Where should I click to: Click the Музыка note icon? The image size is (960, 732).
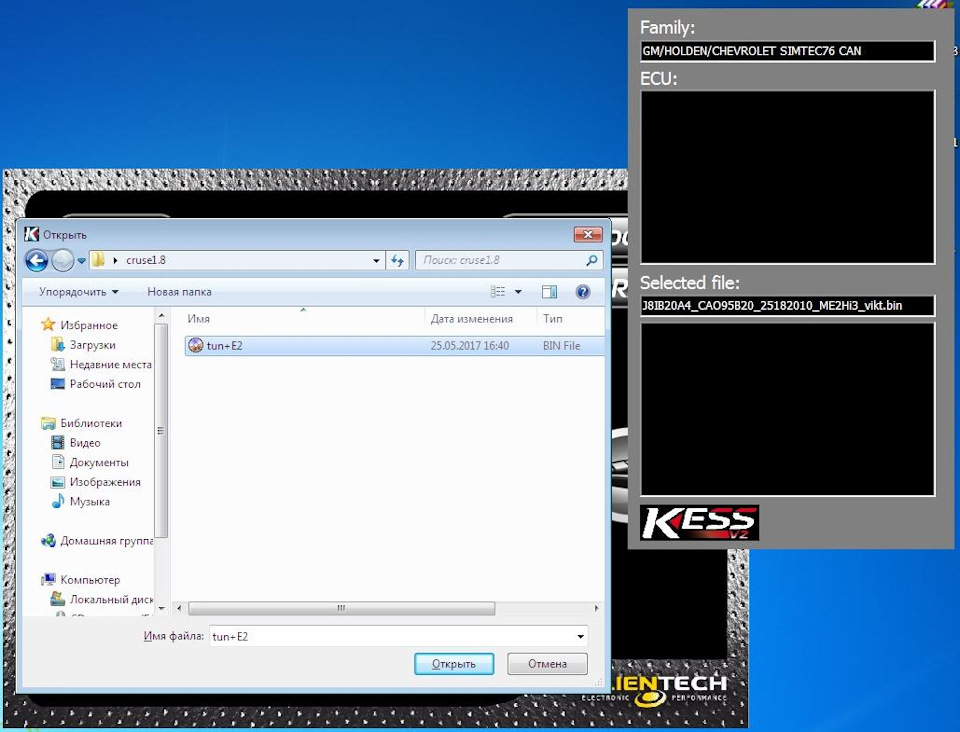(x=58, y=501)
